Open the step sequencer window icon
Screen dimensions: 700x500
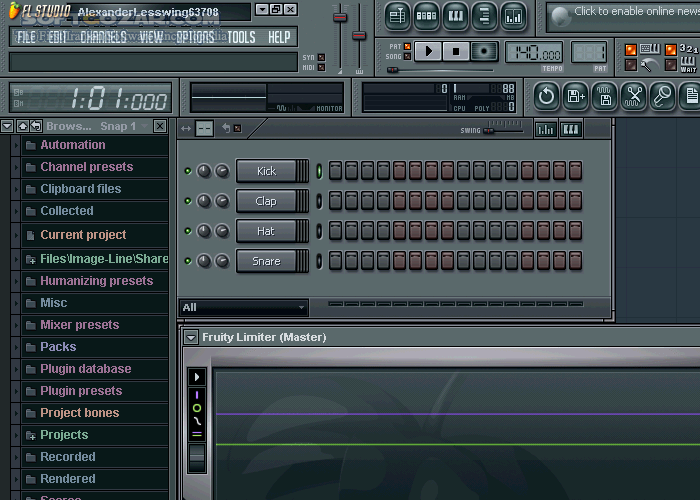426,17
